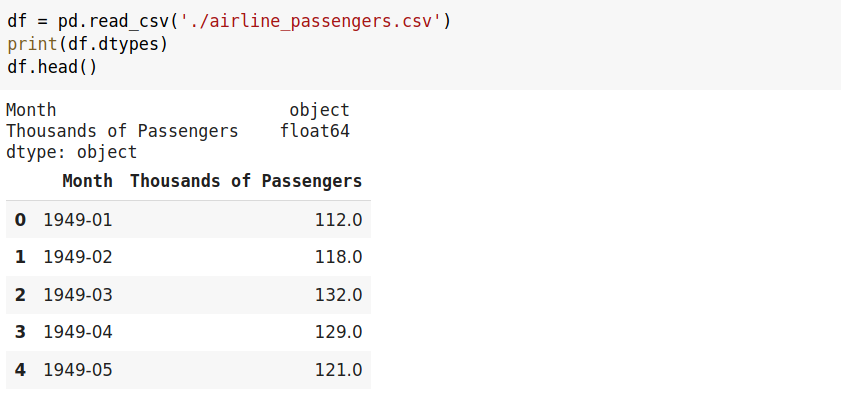Click the 129.0 passengers value
Image resolution: width=841 pixels, height=400 pixels.
point(337,332)
